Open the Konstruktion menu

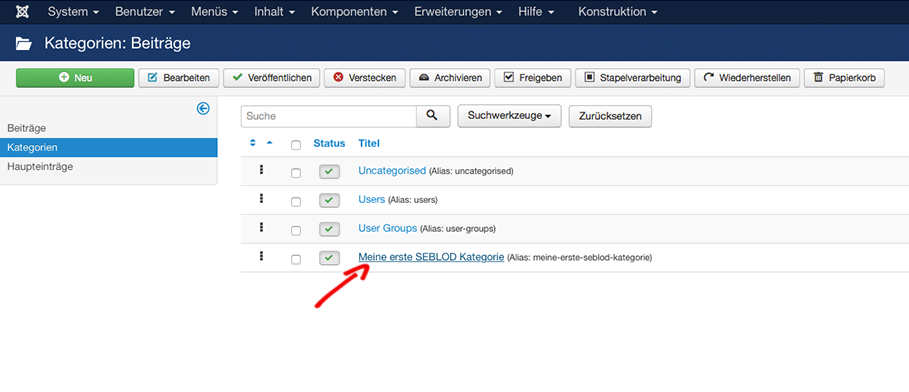[x=617, y=12]
